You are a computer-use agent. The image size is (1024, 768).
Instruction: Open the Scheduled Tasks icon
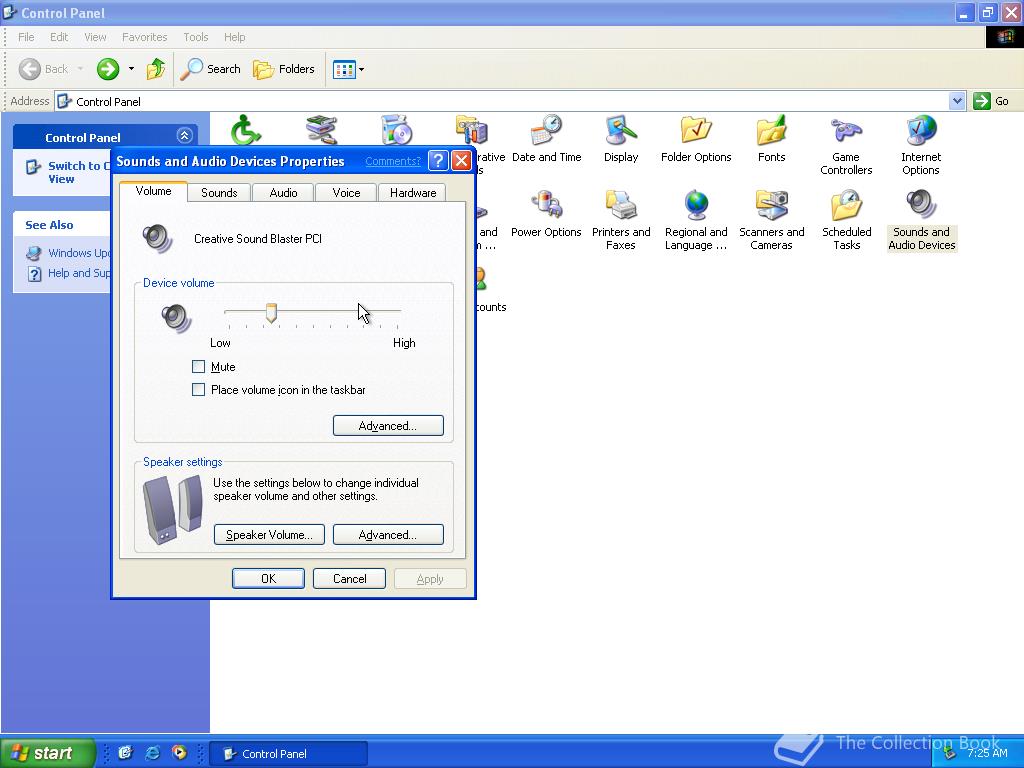click(846, 220)
